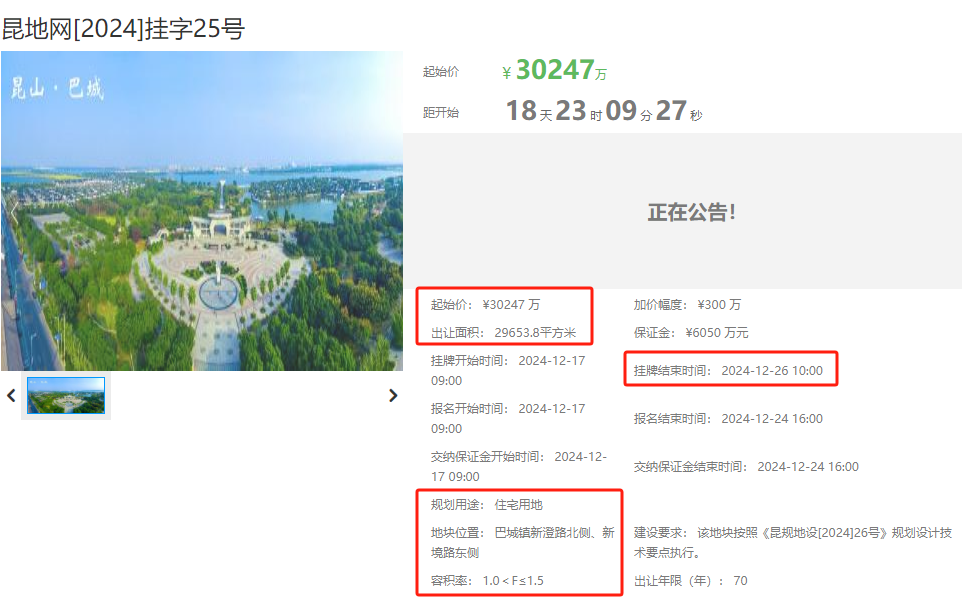Click the 容积率 1.0<F≤1.5 text

[487, 580]
